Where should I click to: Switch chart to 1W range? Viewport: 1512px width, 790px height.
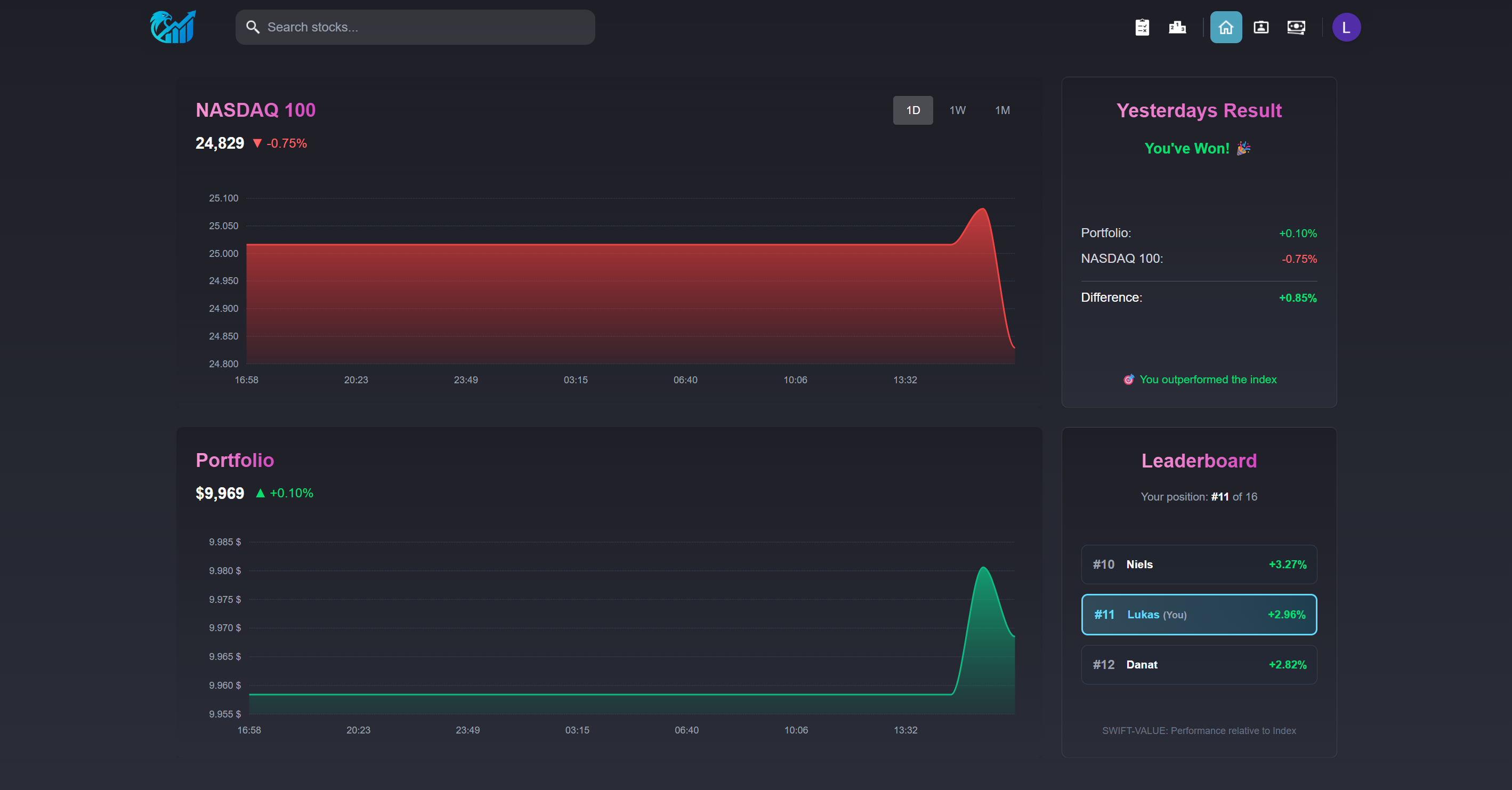pyautogui.click(x=957, y=110)
